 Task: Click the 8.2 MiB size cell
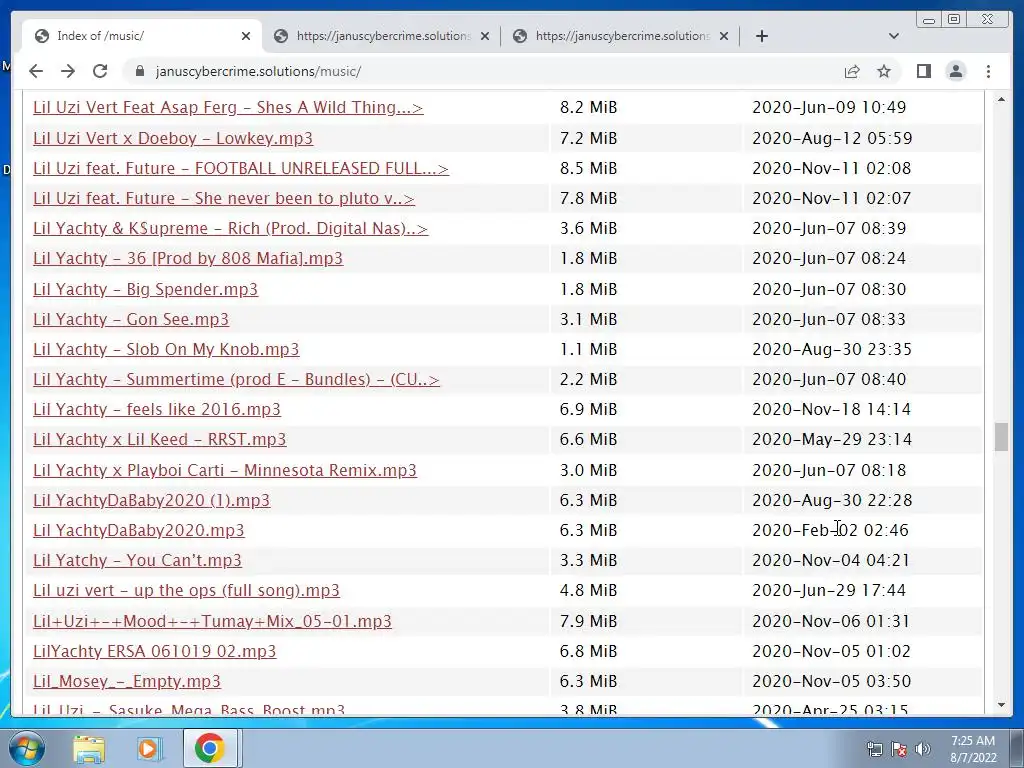click(x=588, y=107)
